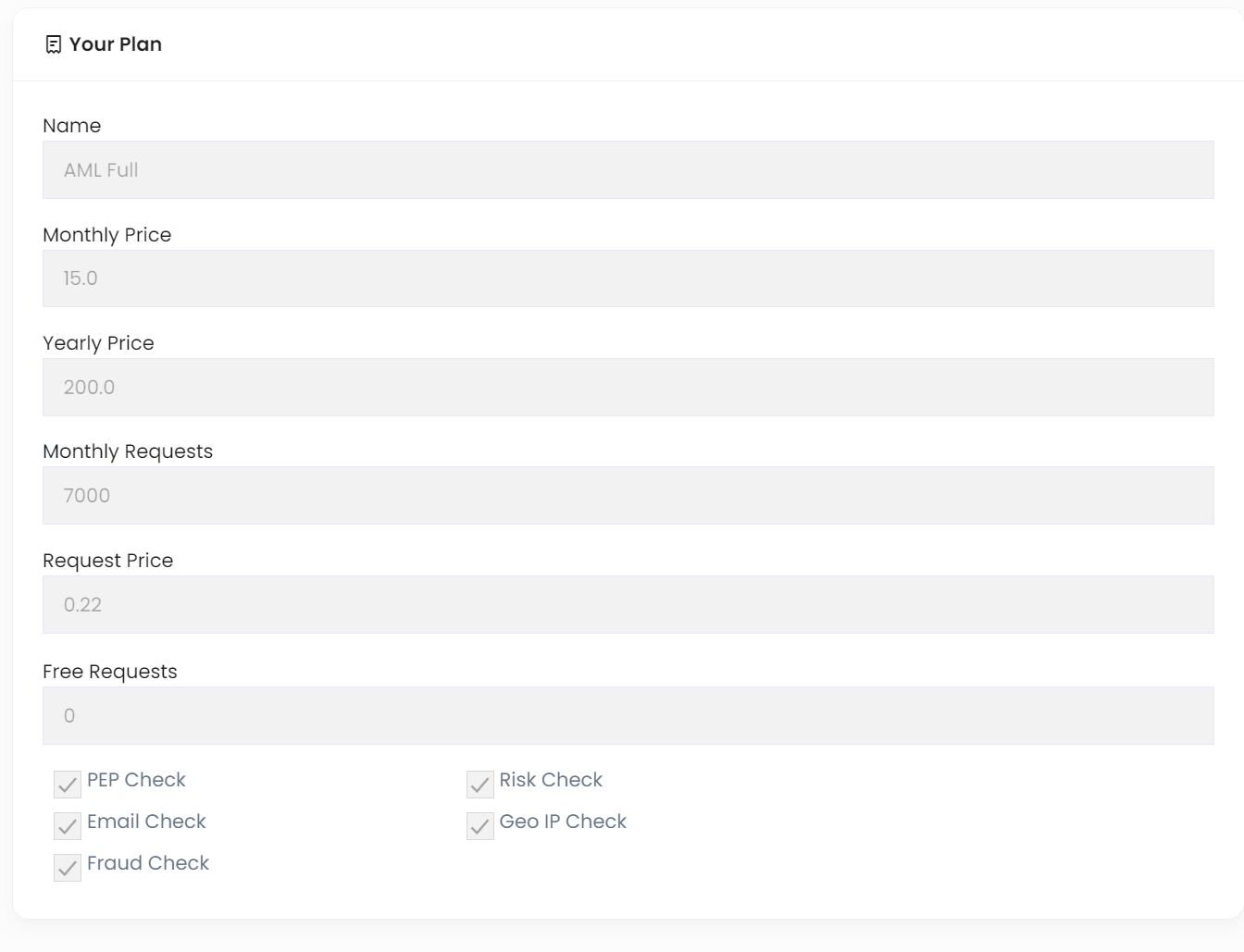Screen dimensions: 1244x952
Task: Click the PEP Check label text
Action: point(136,780)
